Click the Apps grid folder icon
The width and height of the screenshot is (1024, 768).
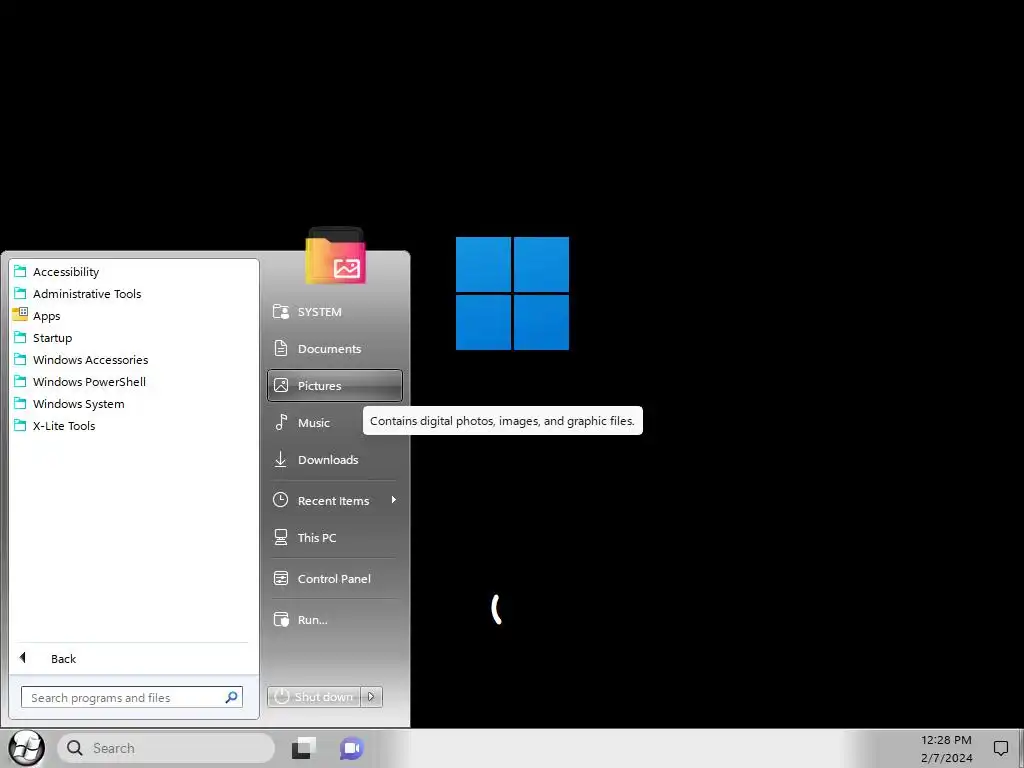[x=20, y=314]
